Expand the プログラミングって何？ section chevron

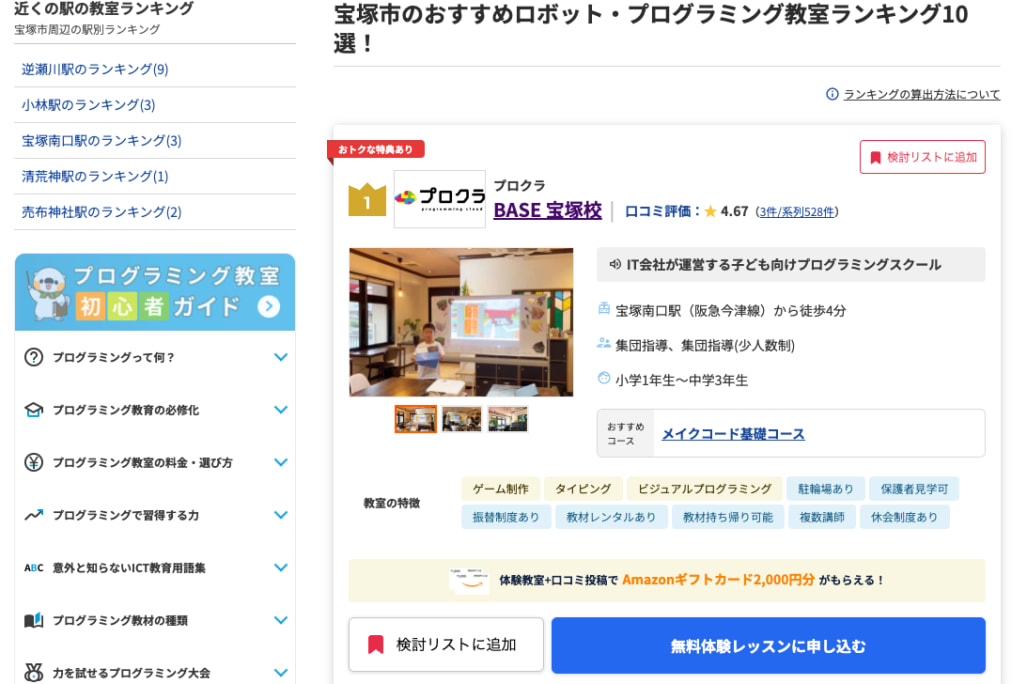pos(281,357)
